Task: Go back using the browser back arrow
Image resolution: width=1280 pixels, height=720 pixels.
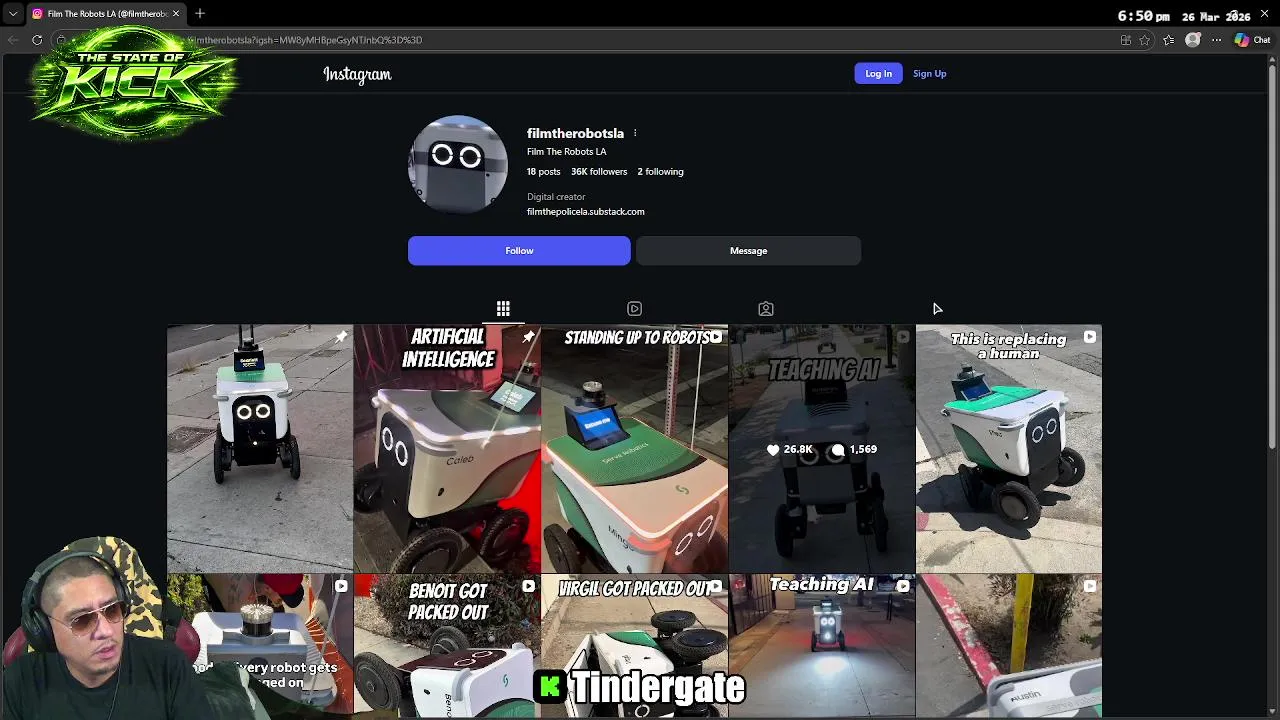Action: (12, 40)
